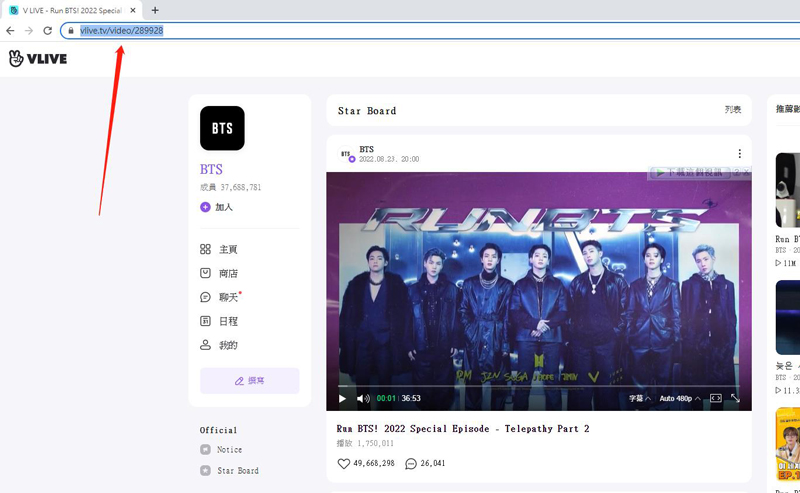This screenshot has height=493, width=800.
Task: Open the EP.1 recommended video thumbnail
Action: tap(788, 444)
